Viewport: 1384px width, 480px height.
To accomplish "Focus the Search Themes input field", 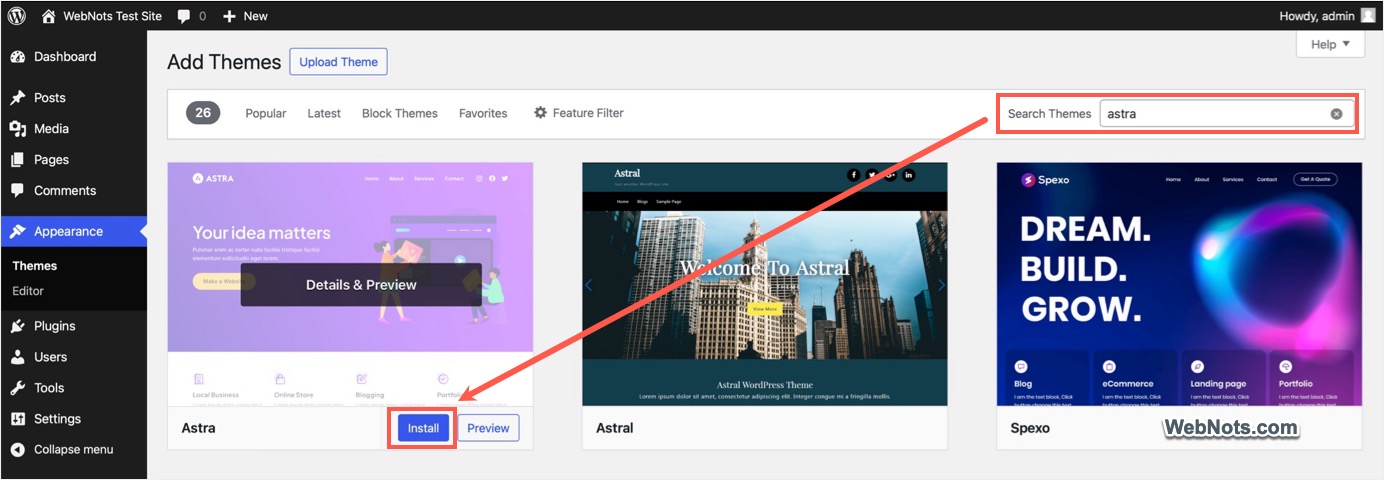I will (1227, 114).
